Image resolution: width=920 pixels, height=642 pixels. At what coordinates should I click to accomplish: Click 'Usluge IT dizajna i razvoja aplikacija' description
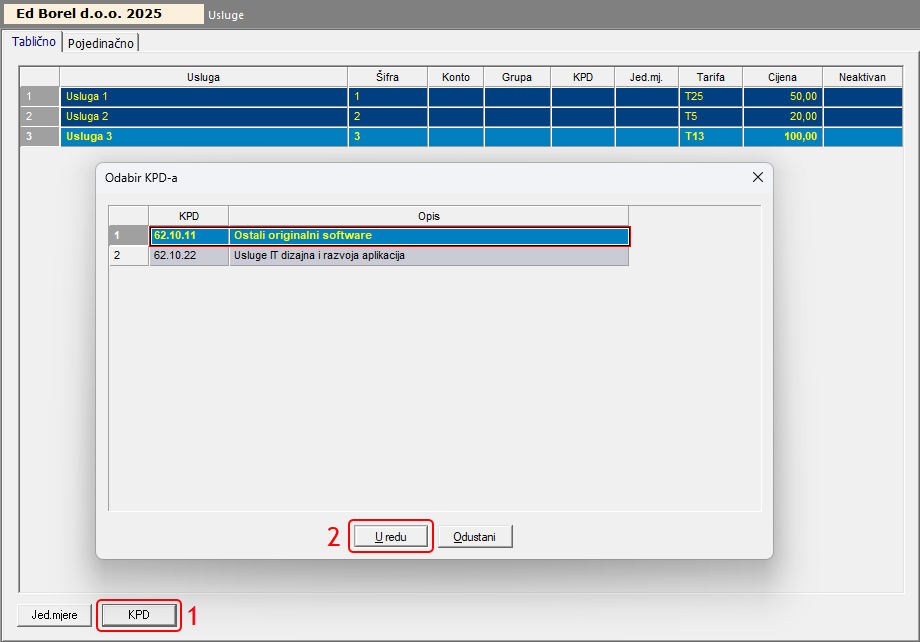tap(428, 256)
